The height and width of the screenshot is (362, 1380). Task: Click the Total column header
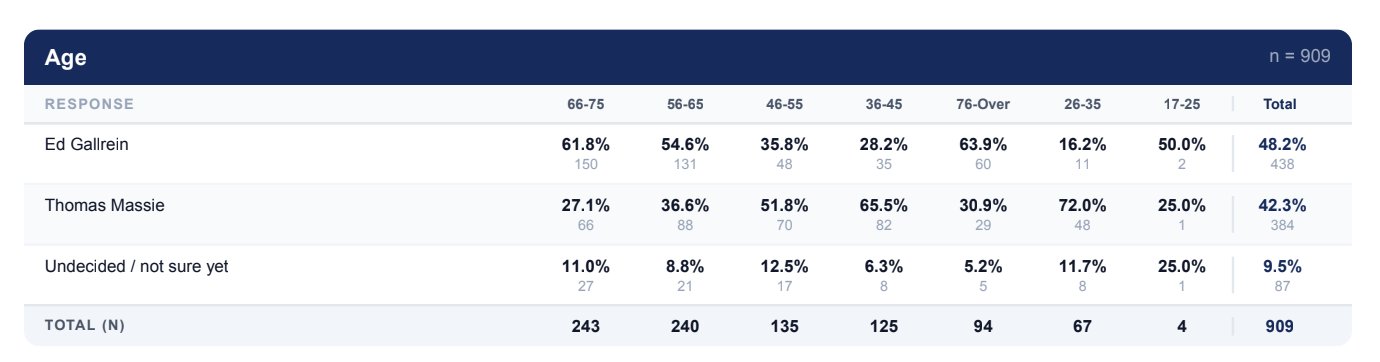pyautogui.click(x=1280, y=104)
